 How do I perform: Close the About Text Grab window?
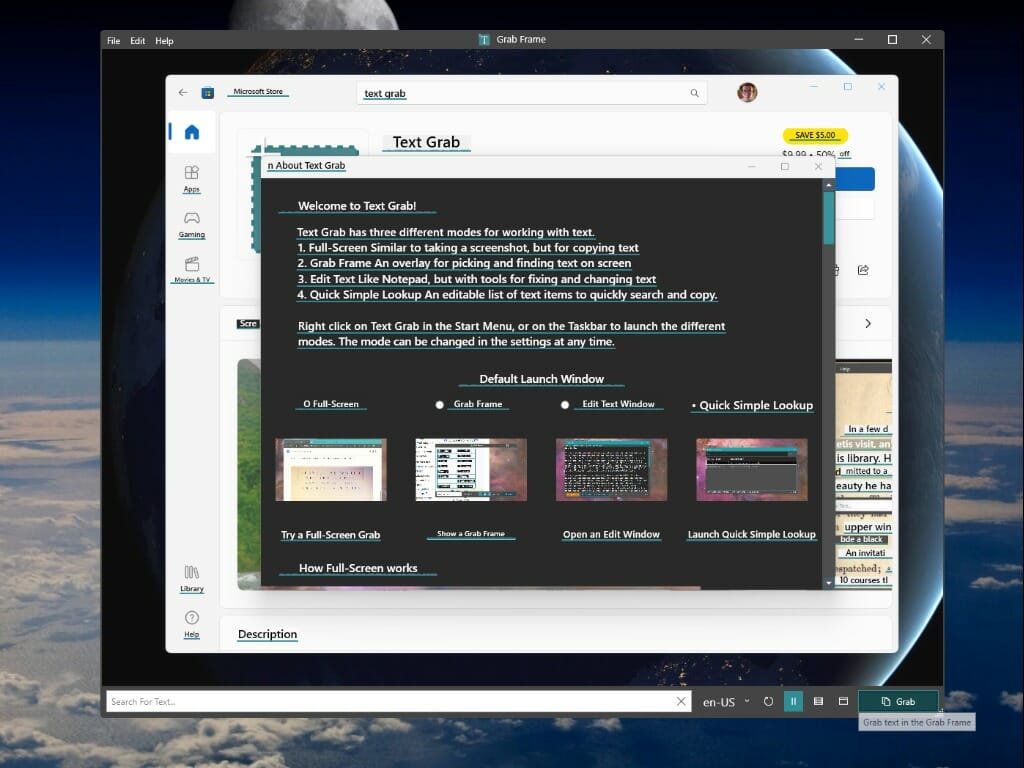[818, 167]
